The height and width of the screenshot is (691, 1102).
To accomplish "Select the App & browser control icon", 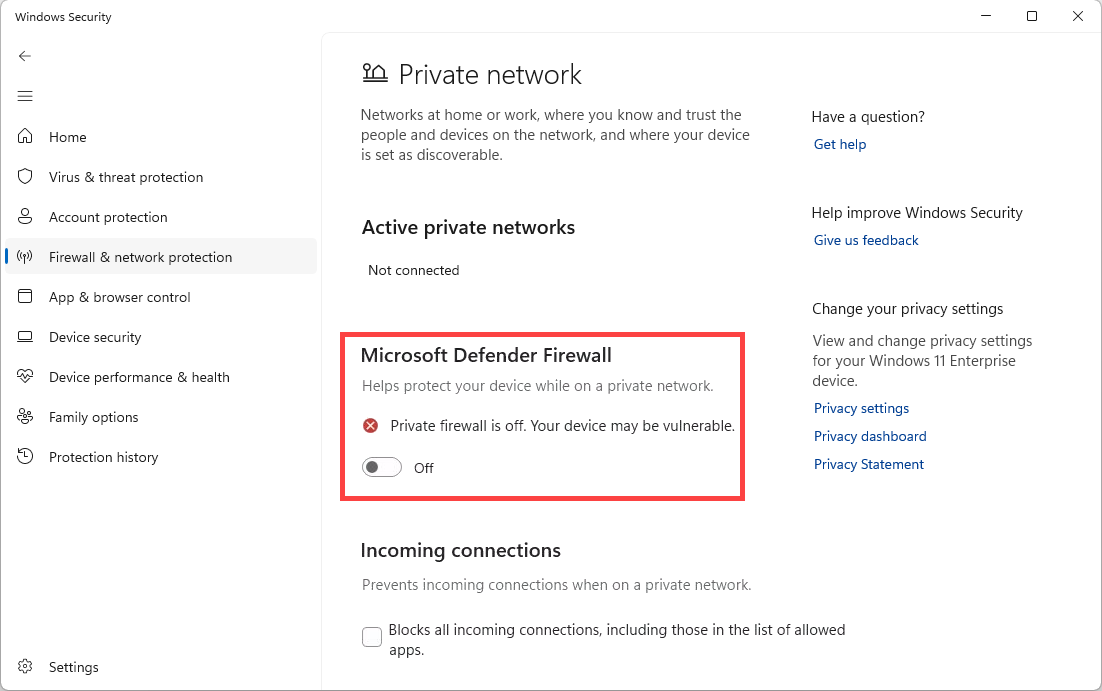I will [25, 297].
